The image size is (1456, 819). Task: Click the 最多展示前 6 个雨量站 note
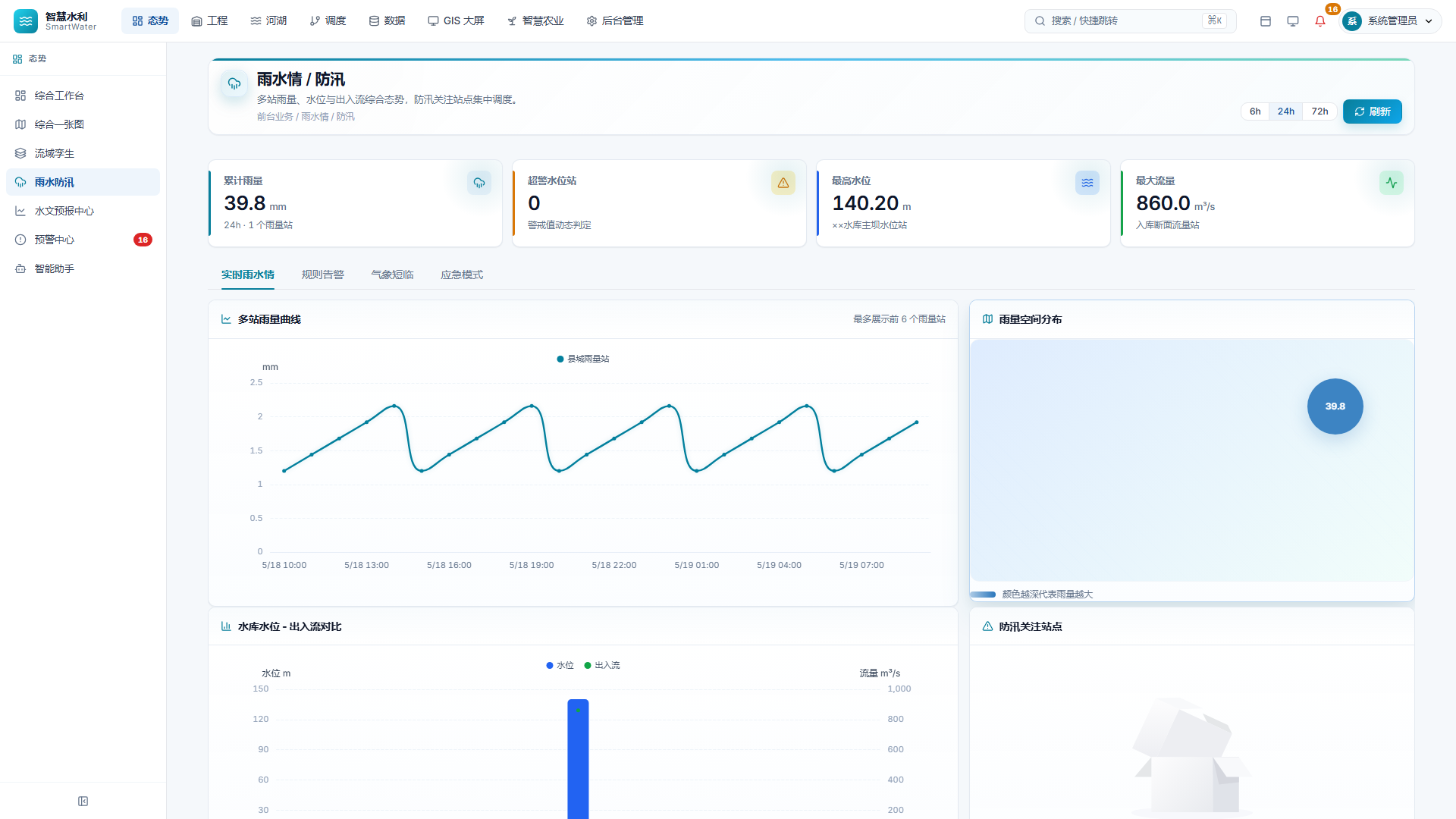click(899, 319)
